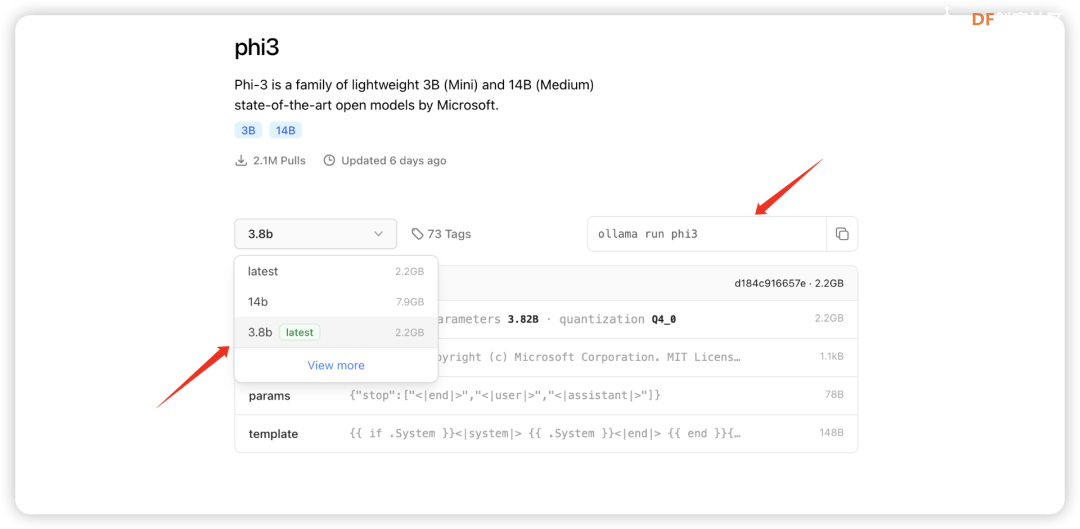
Task: Pick the 3.8b tag marked latest
Action: 336,332
